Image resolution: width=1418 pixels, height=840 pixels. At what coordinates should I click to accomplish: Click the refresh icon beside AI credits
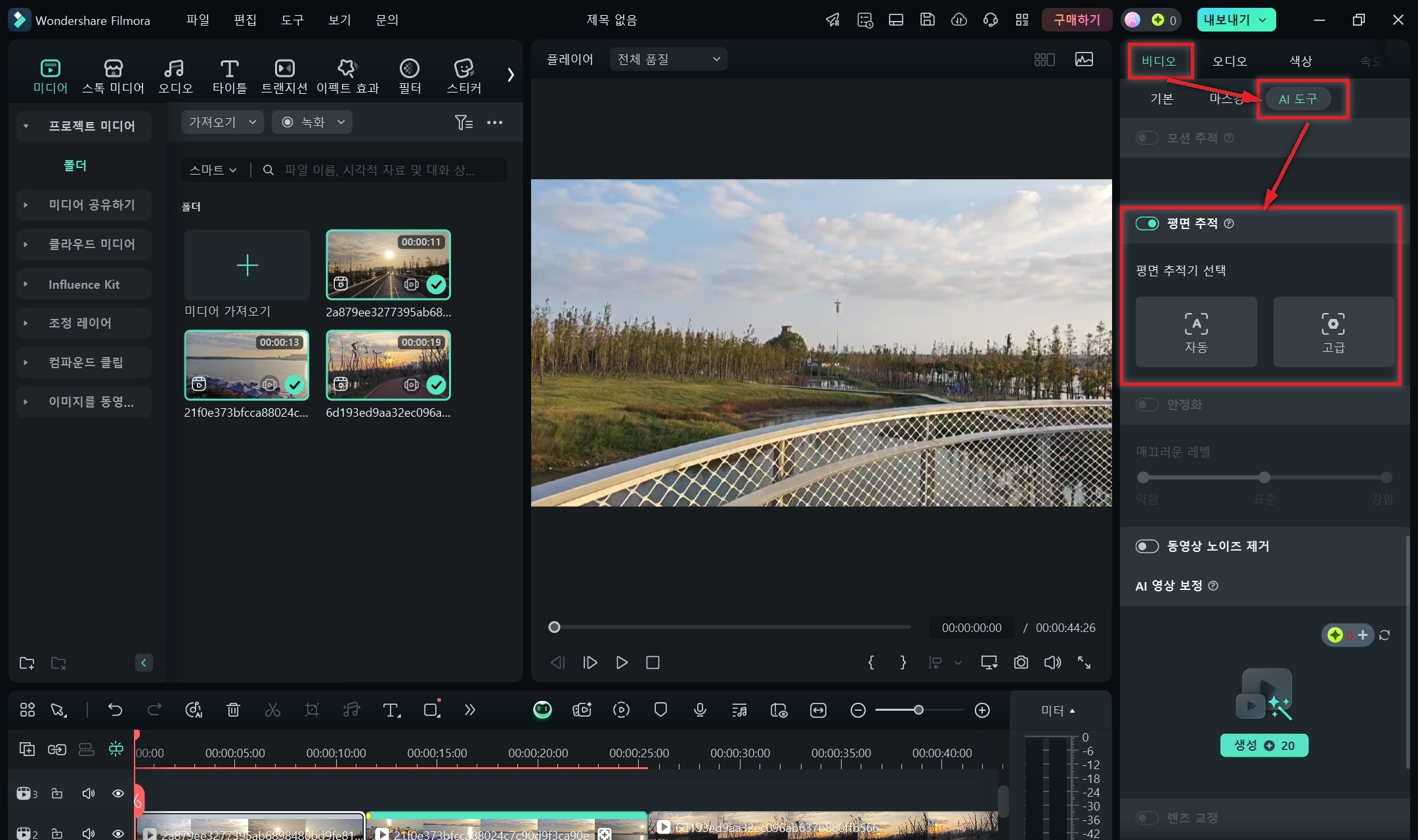point(1385,635)
